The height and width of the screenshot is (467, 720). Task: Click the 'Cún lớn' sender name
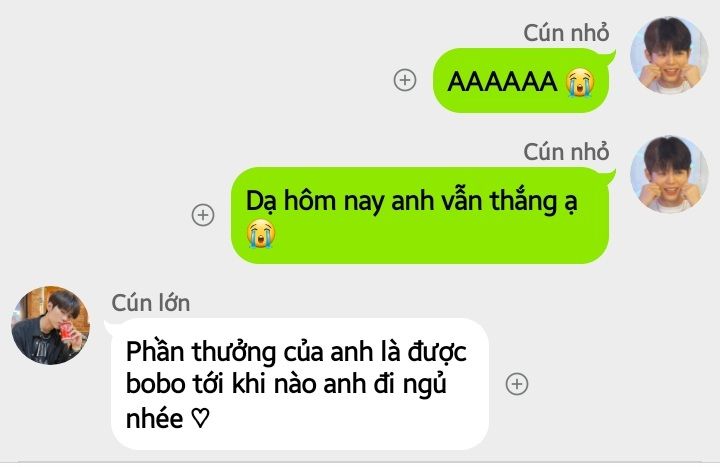coord(151,303)
